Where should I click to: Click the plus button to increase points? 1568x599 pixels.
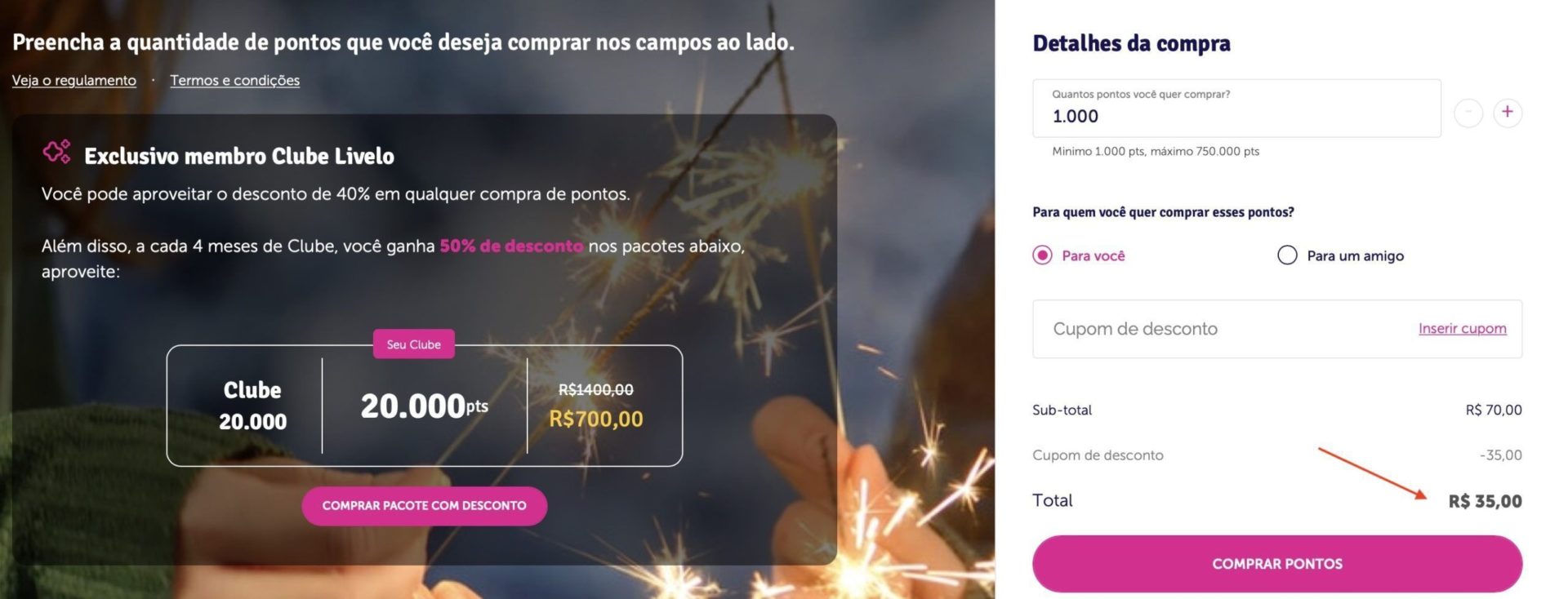click(1507, 112)
